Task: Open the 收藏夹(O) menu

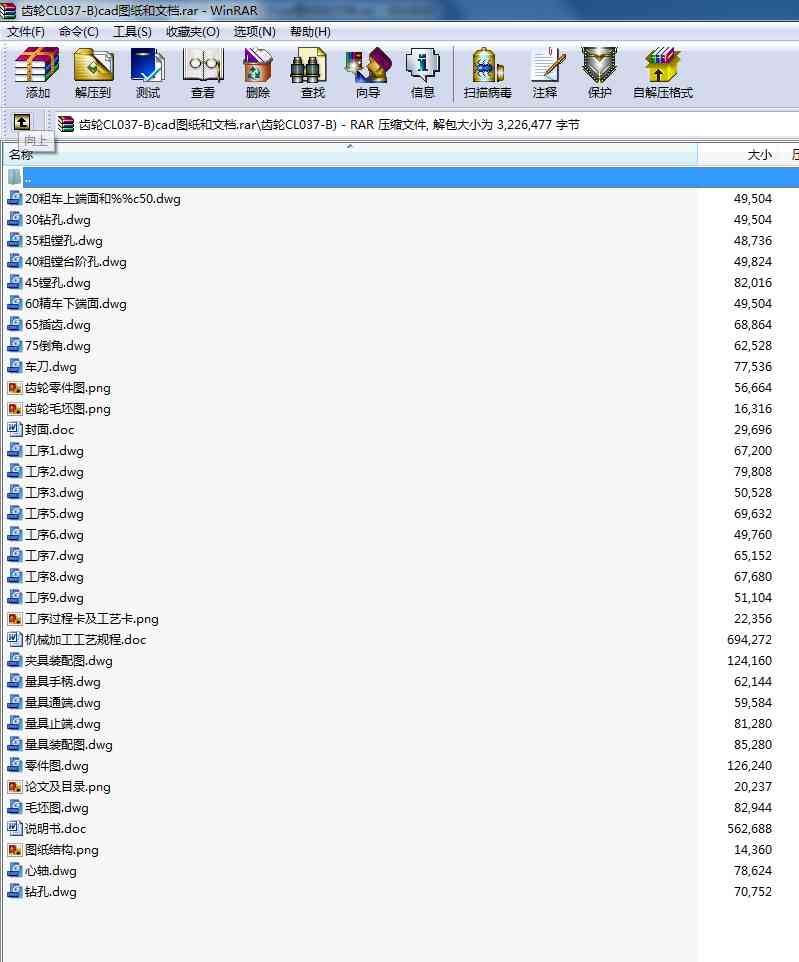Action: [193, 32]
